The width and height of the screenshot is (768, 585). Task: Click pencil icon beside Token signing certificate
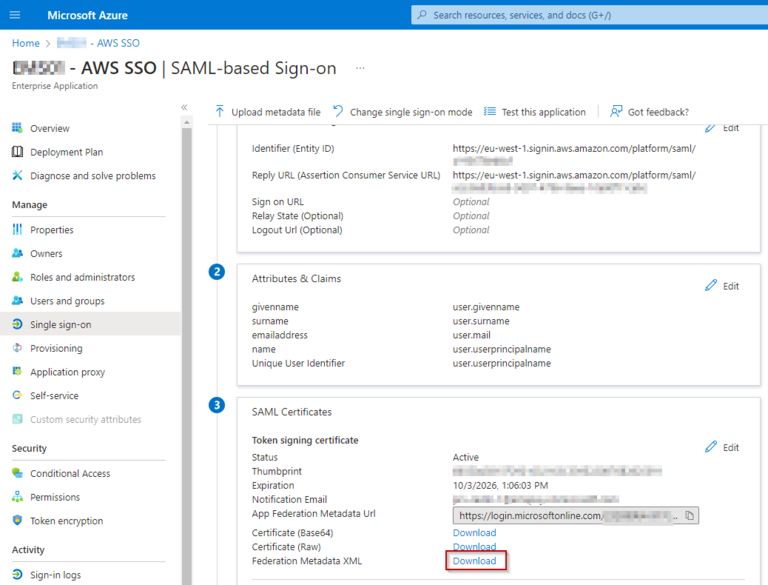click(711, 447)
